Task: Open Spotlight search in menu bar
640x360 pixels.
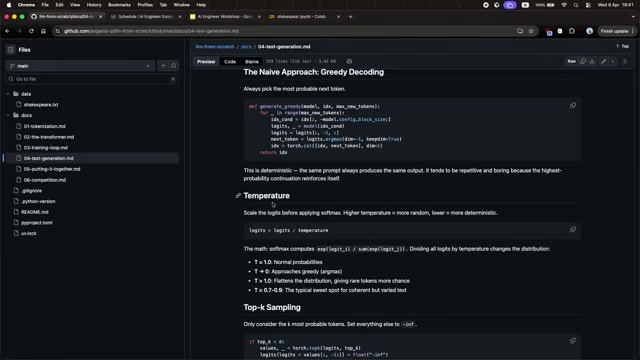Action: [576, 5]
